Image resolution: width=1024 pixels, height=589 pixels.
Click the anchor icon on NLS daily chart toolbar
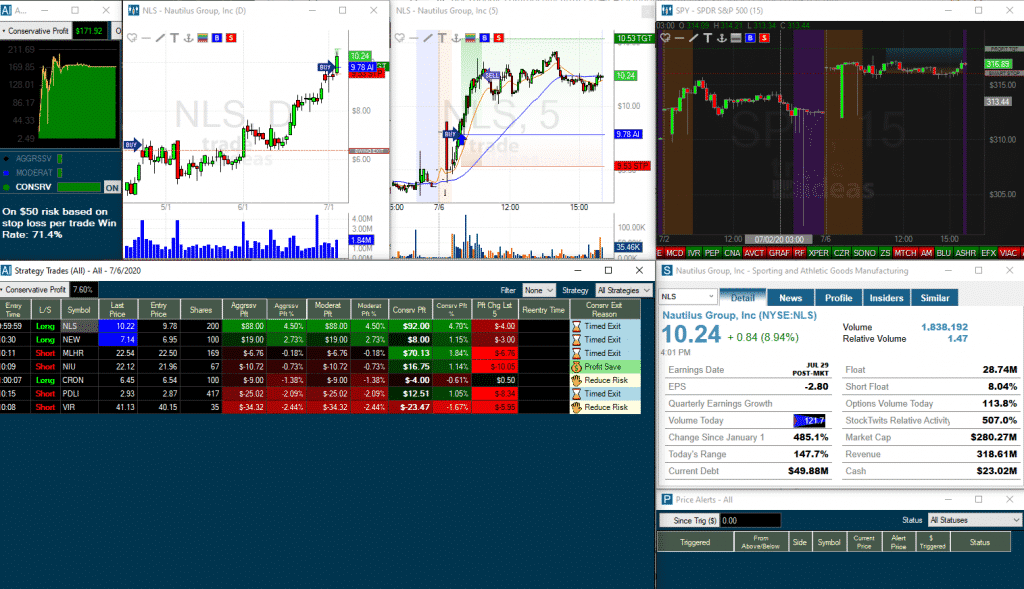pyautogui.click(x=189, y=38)
